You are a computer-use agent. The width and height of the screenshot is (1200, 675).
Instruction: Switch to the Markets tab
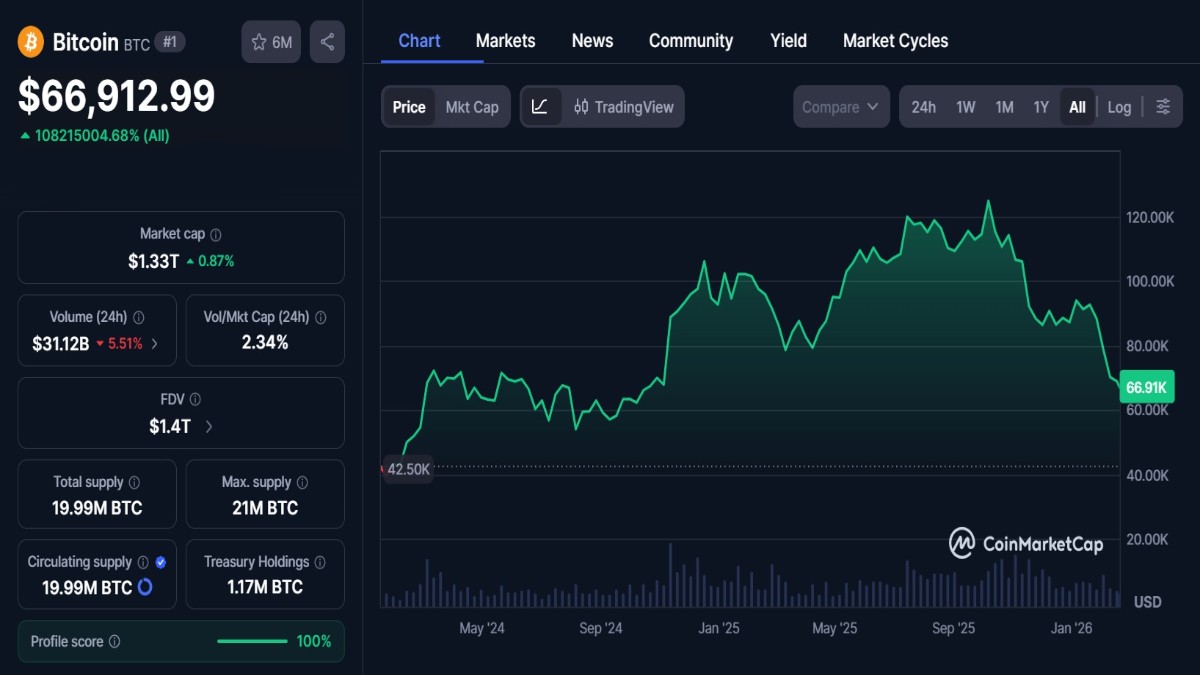click(505, 40)
